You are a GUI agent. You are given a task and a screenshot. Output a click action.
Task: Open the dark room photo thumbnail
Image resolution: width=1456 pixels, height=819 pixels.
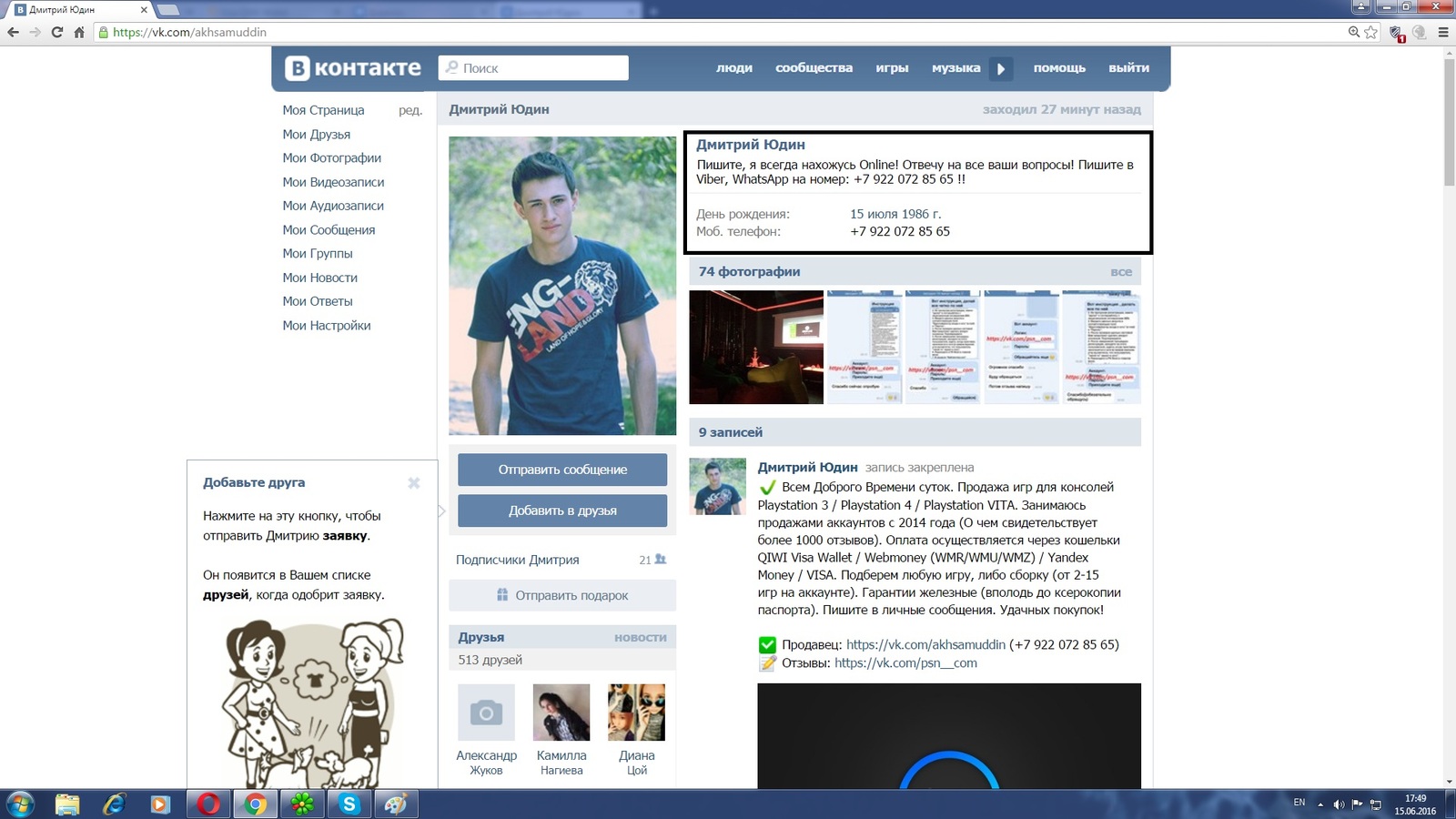pyautogui.click(x=756, y=347)
